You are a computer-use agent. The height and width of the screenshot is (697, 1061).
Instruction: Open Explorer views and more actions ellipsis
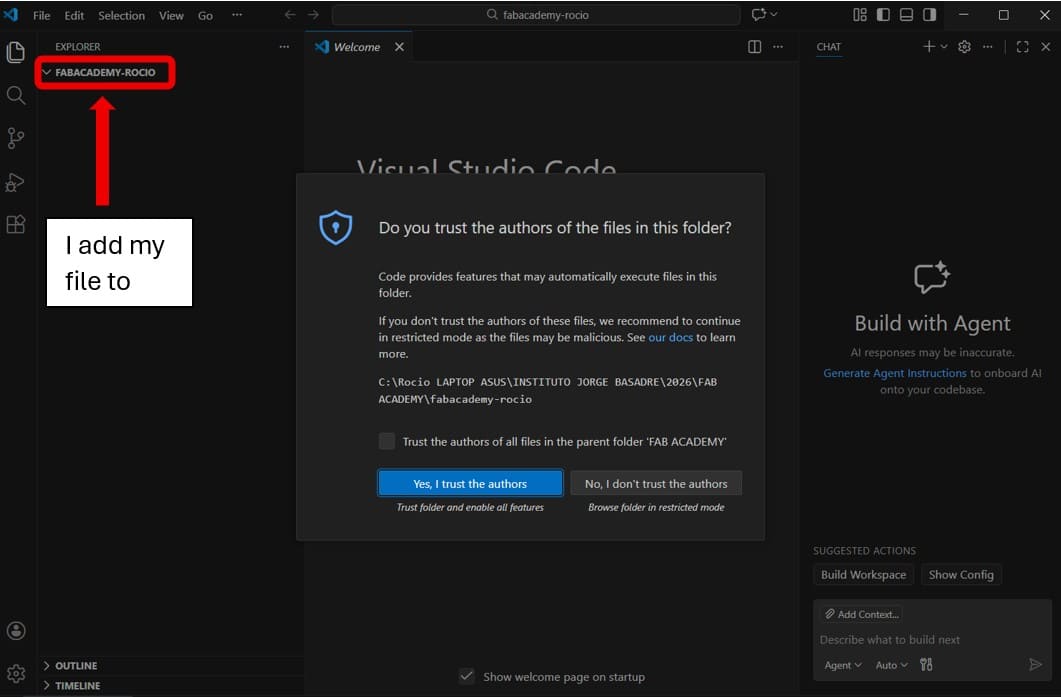pos(284,47)
